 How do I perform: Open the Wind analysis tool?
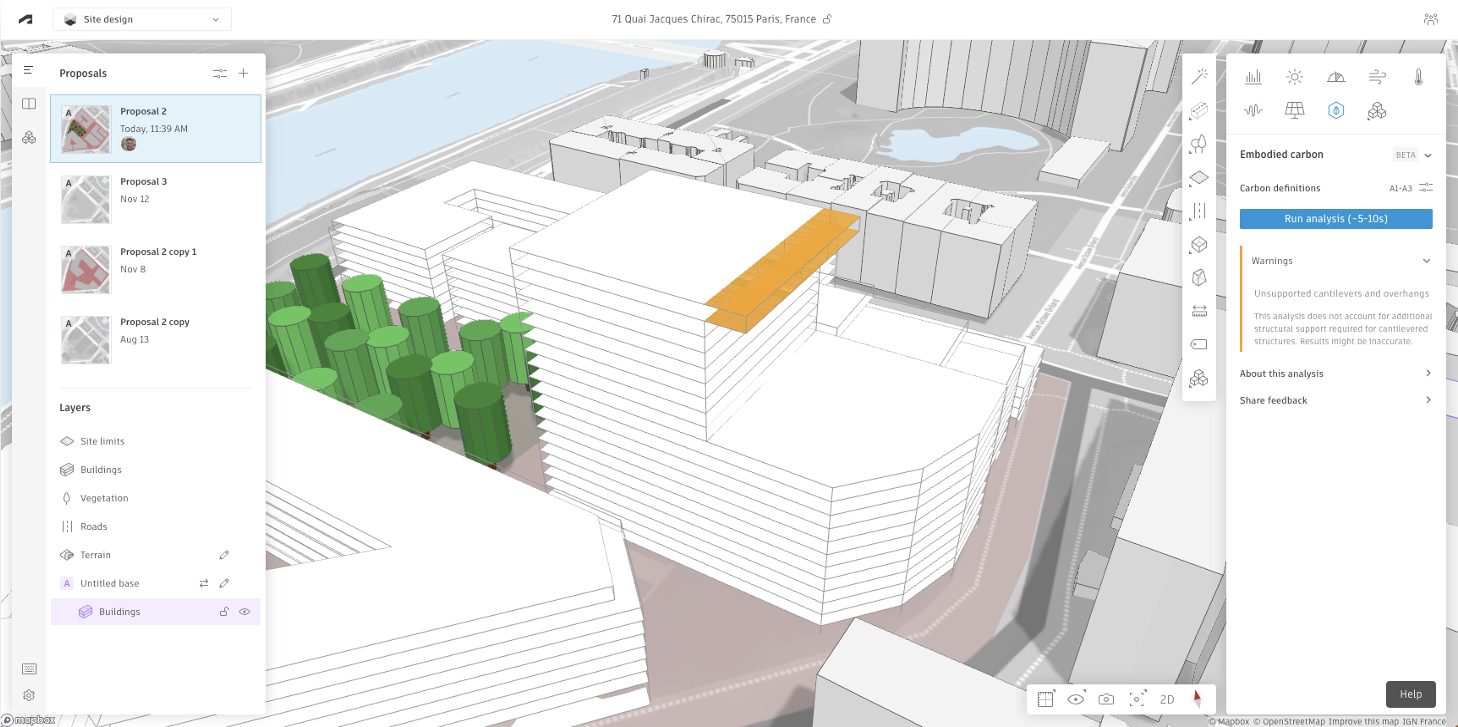point(1377,76)
